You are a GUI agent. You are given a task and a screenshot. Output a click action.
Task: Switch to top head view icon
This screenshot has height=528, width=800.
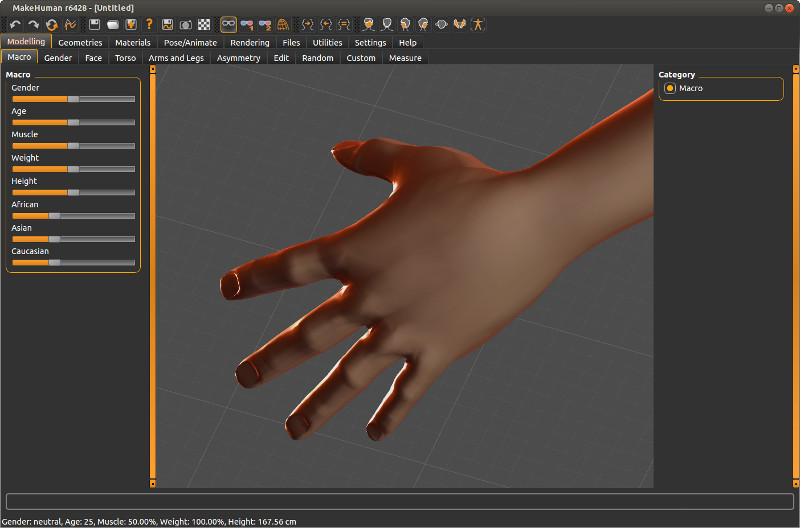441,24
